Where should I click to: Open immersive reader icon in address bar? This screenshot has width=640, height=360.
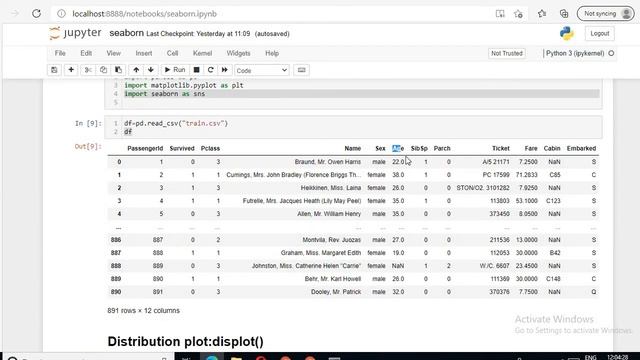point(500,14)
